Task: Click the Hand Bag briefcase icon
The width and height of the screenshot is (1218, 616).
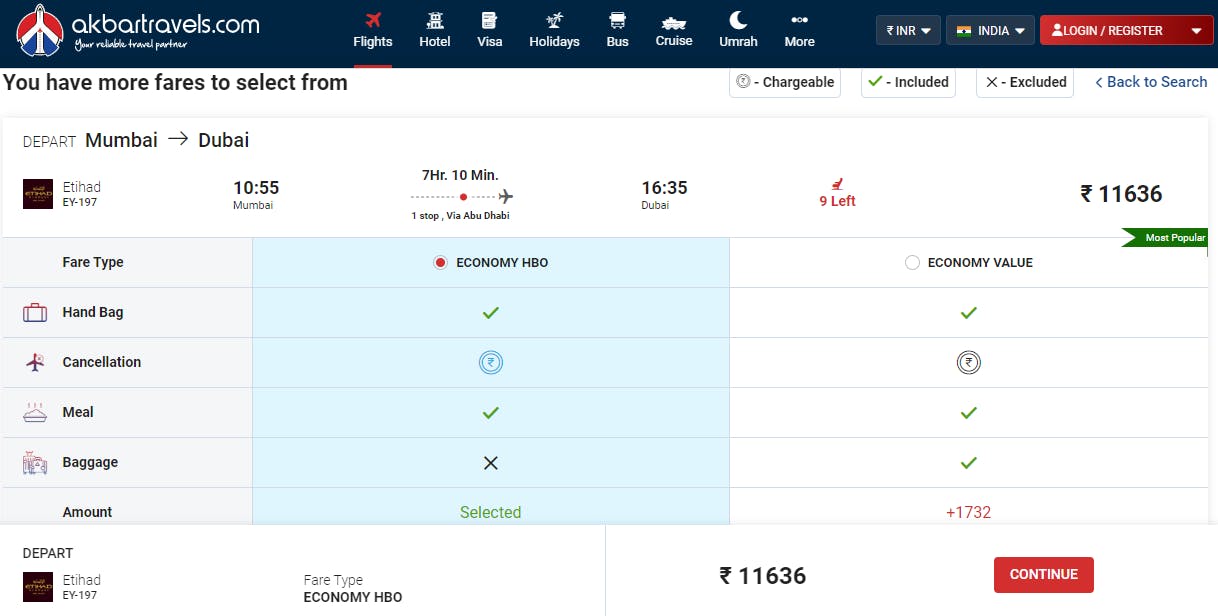Action: point(35,313)
